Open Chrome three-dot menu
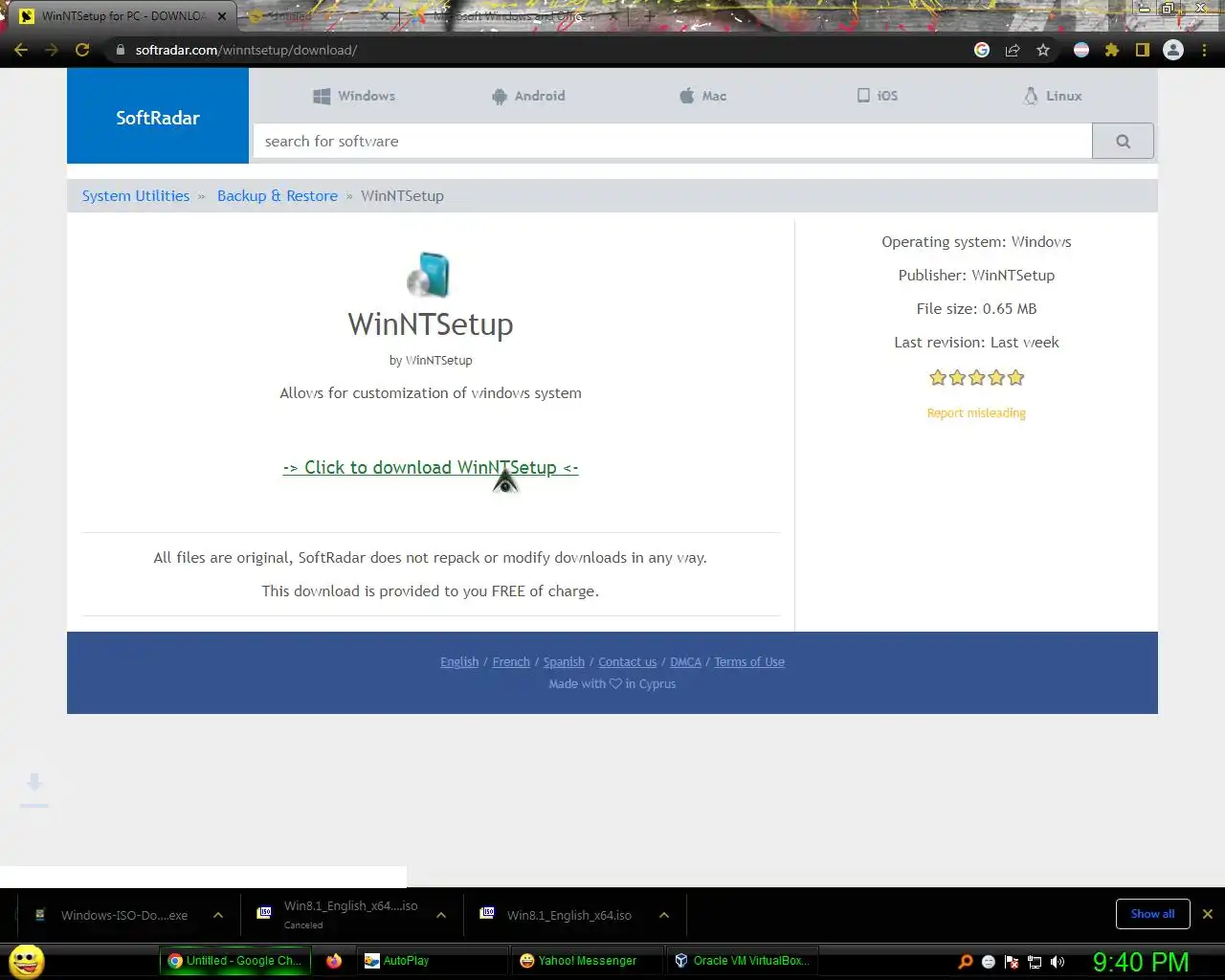The image size is (1225, 980). [x=1204, y=50]
